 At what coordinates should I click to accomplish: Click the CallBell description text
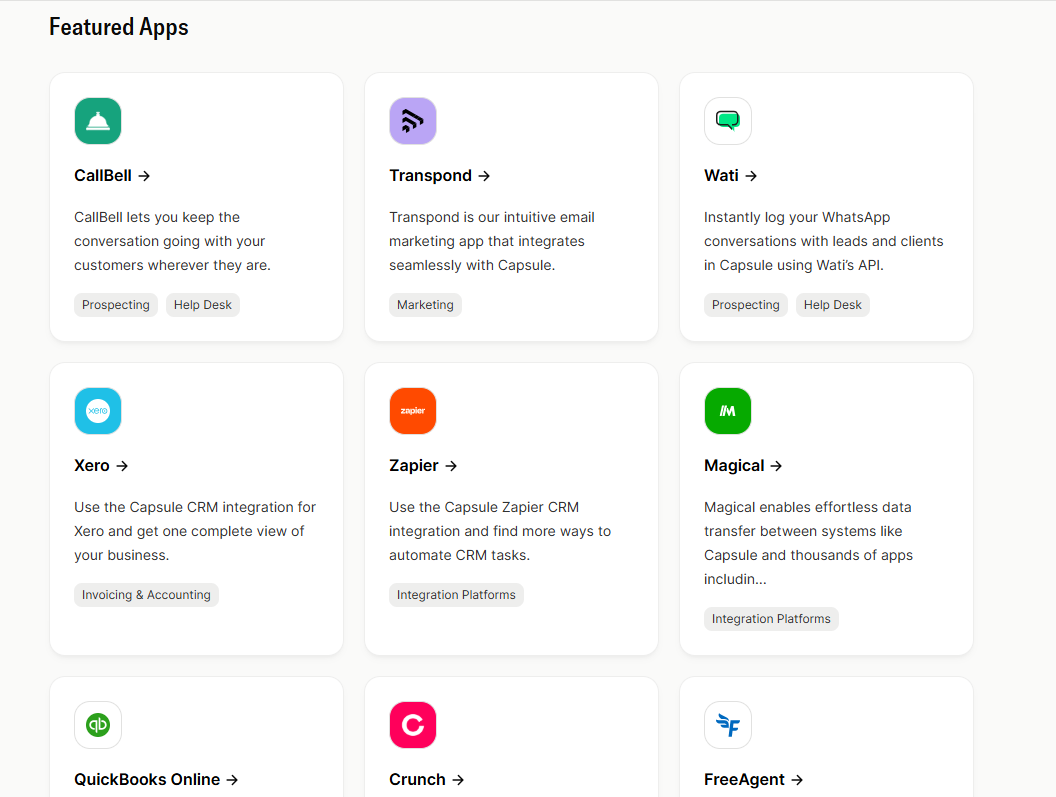172,241
